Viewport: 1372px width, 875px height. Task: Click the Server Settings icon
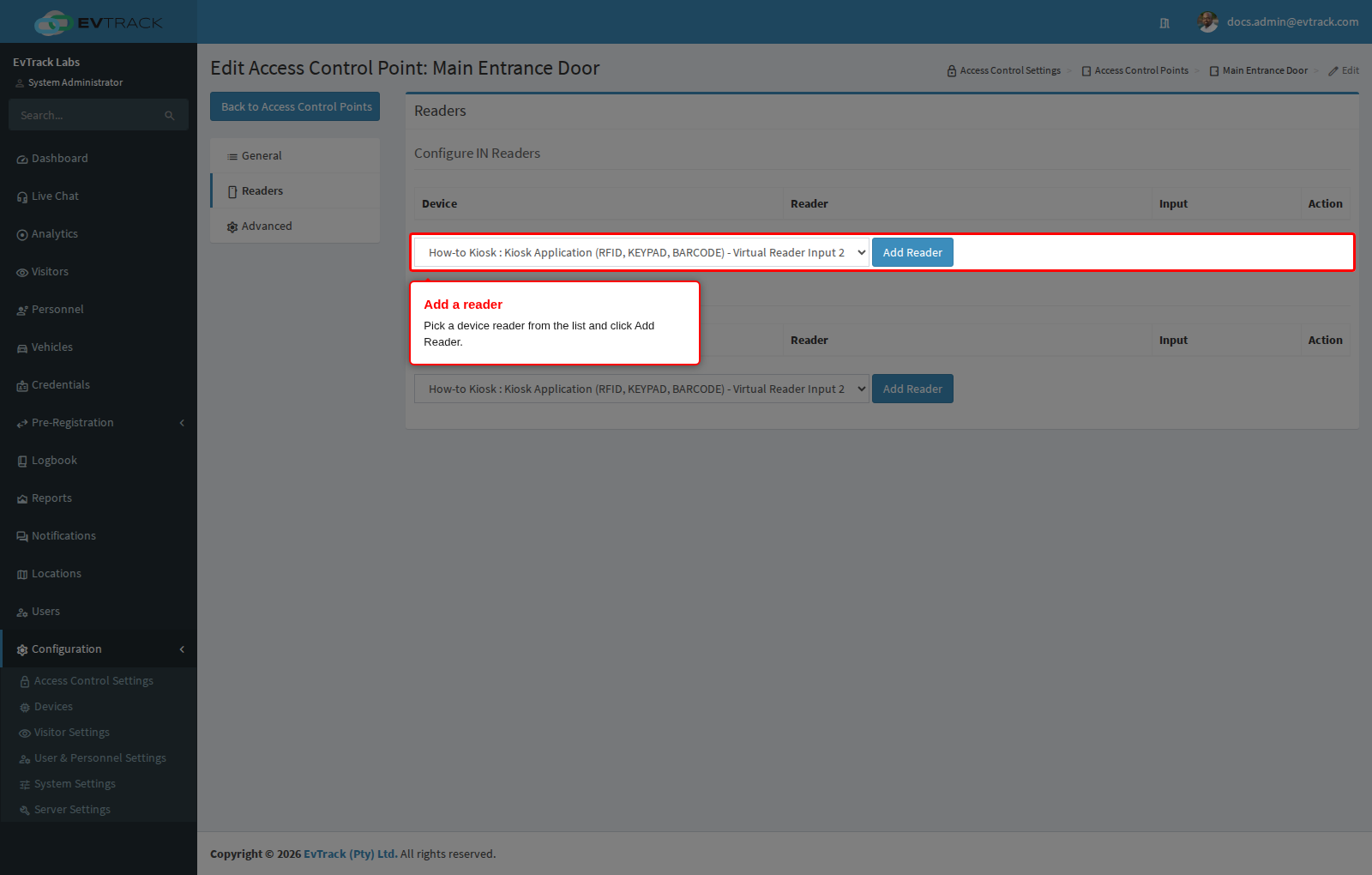click(x=25, y=811)
